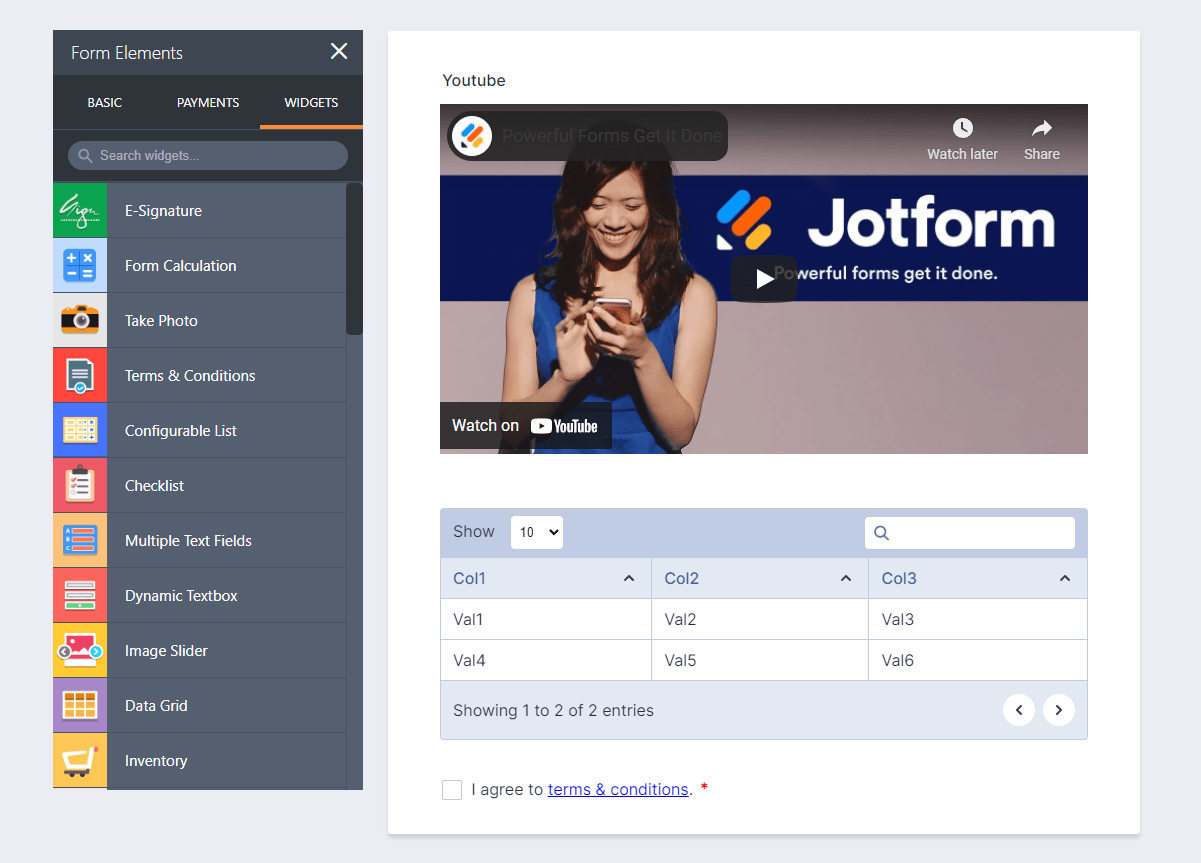Go to next table page
Viewport: 1201px width, 863px height.
click(x=1059, y=710)
